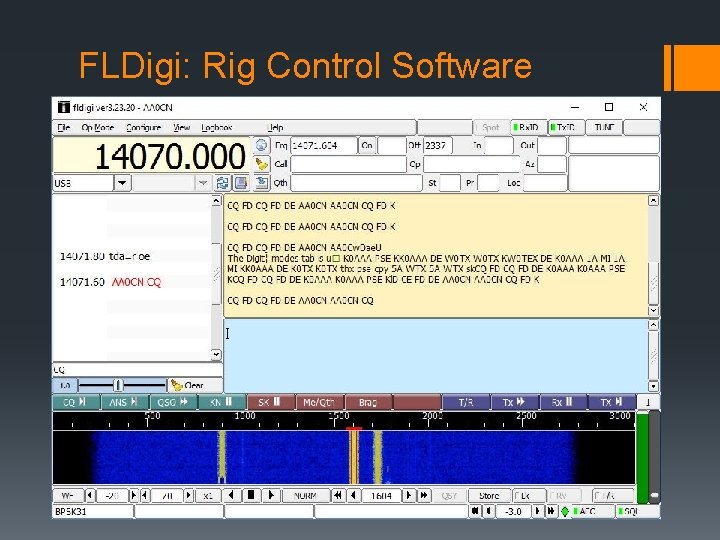
Task: Click waterfall pause square button
Action: point(251,495)
